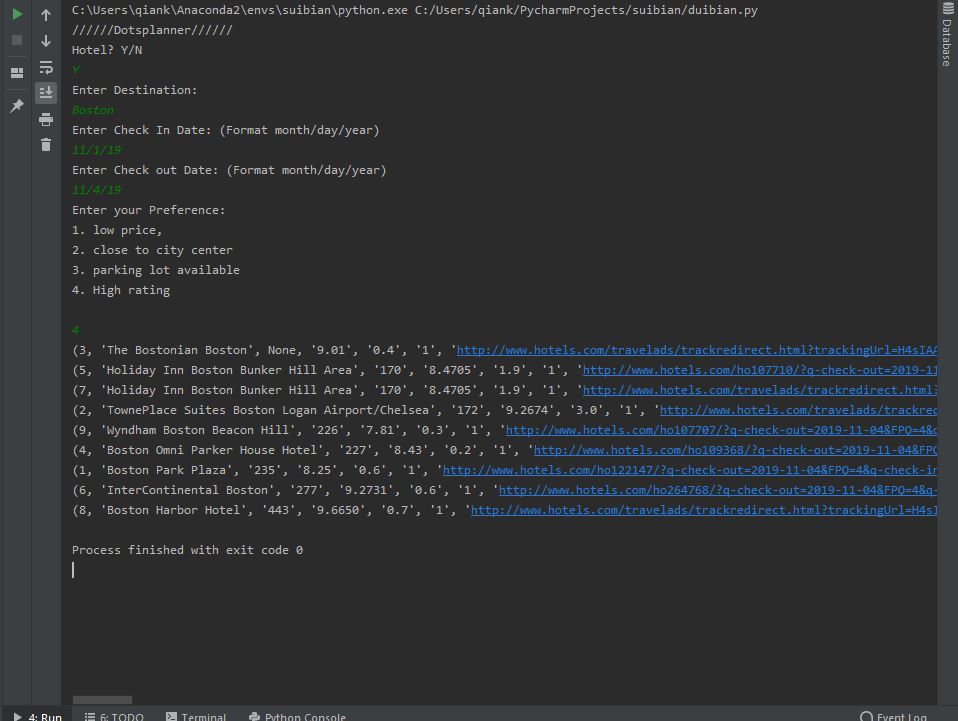
Task: Click the green 'Boston' input text
Action: coord(93,110)
